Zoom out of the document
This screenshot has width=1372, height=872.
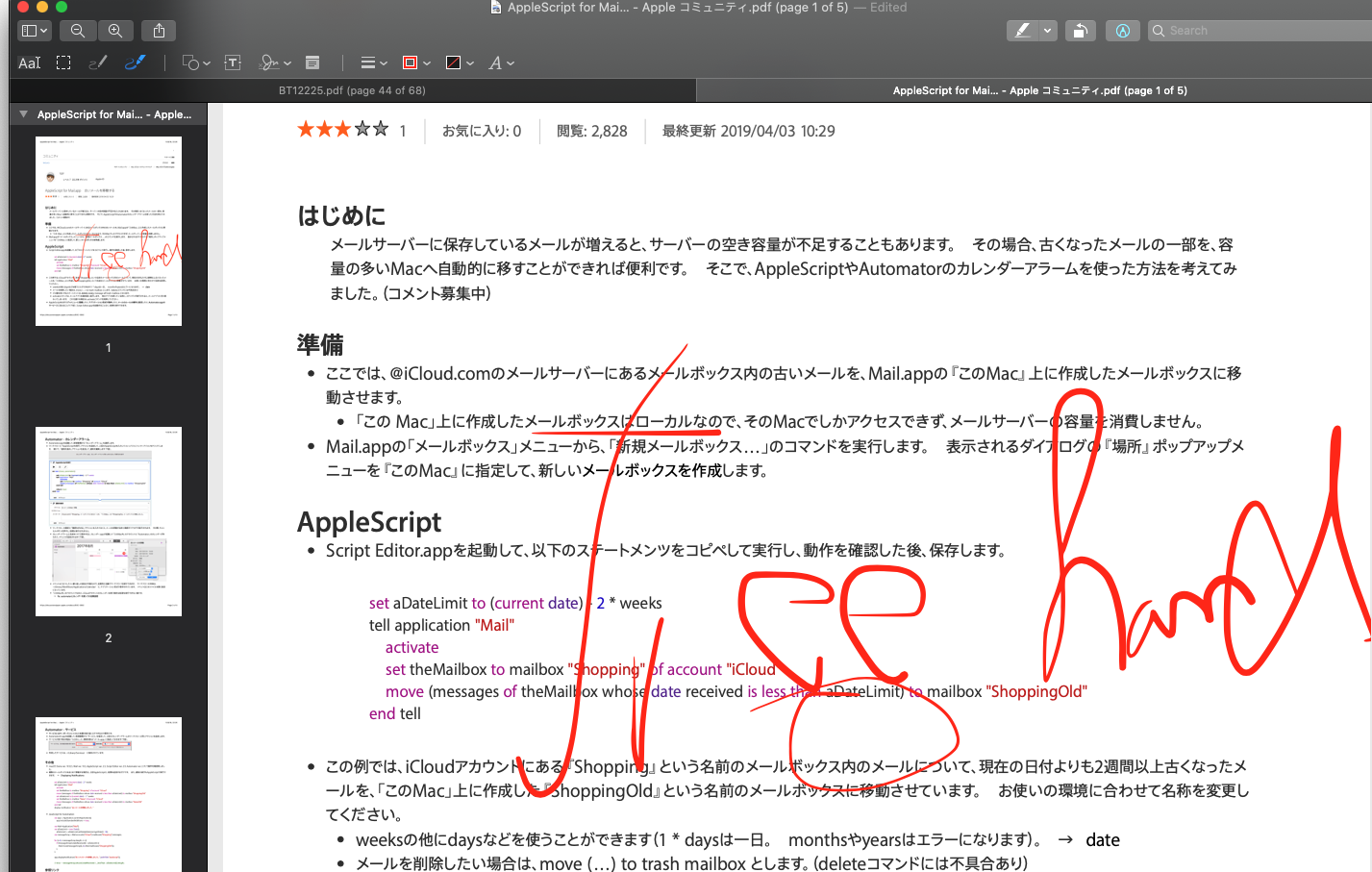tap(78, 31)
